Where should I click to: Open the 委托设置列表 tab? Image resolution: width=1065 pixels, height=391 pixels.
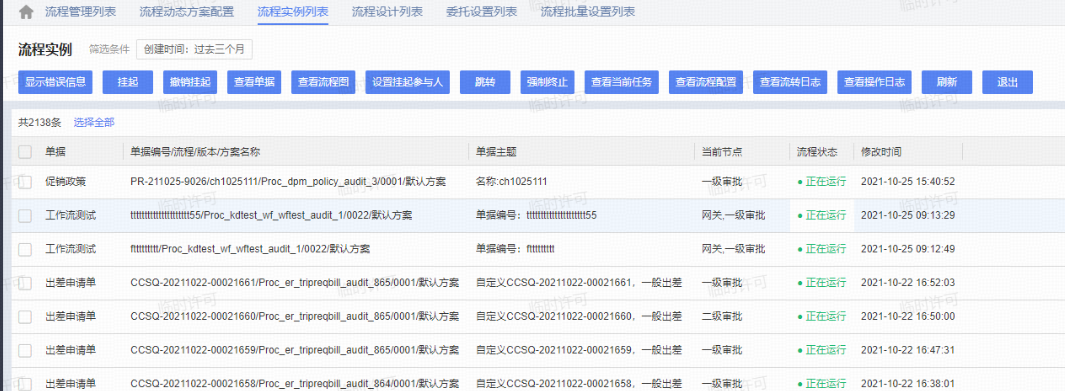(x=482, y=12)
